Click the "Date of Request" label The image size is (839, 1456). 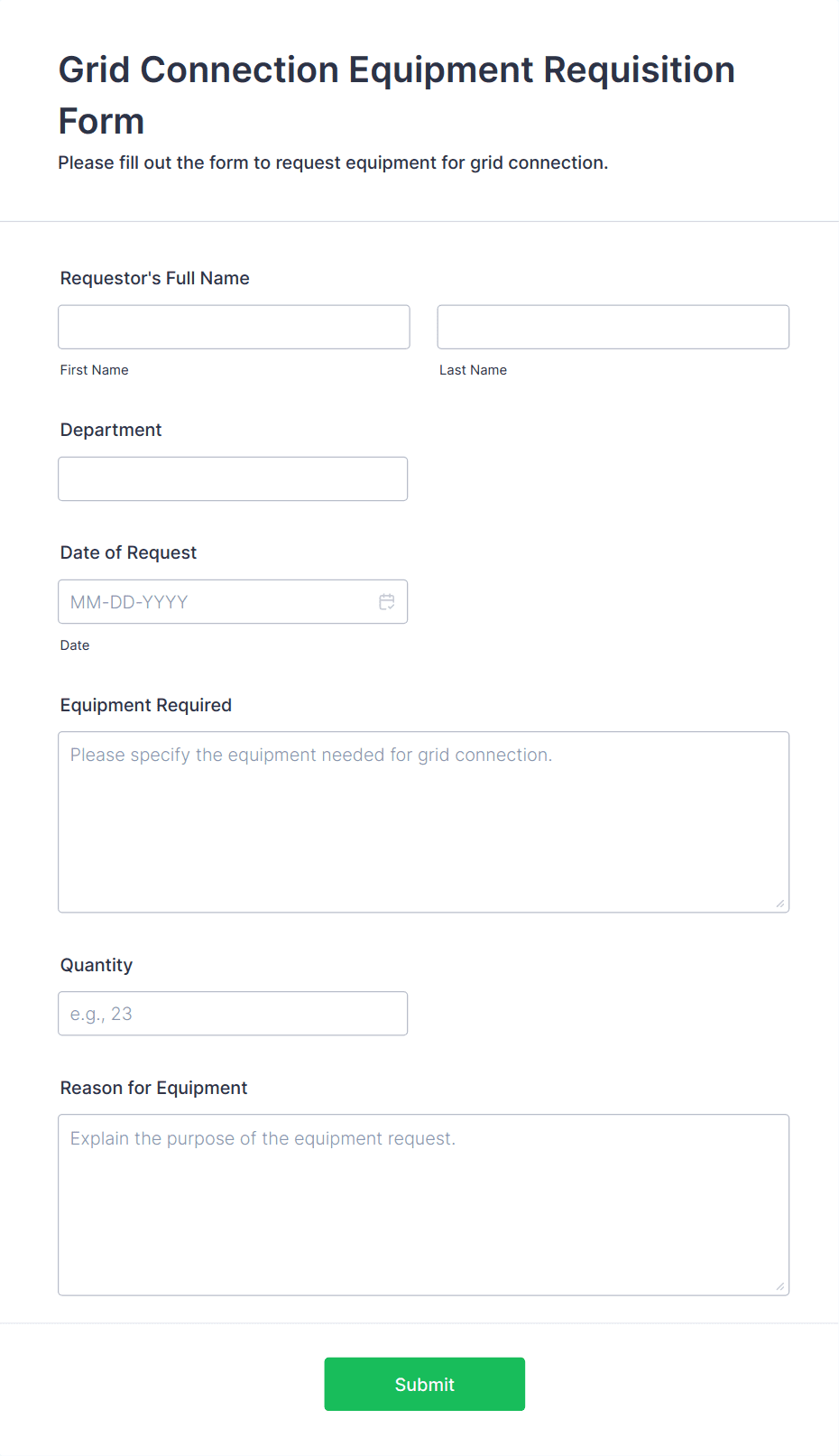tap(128, 552)
